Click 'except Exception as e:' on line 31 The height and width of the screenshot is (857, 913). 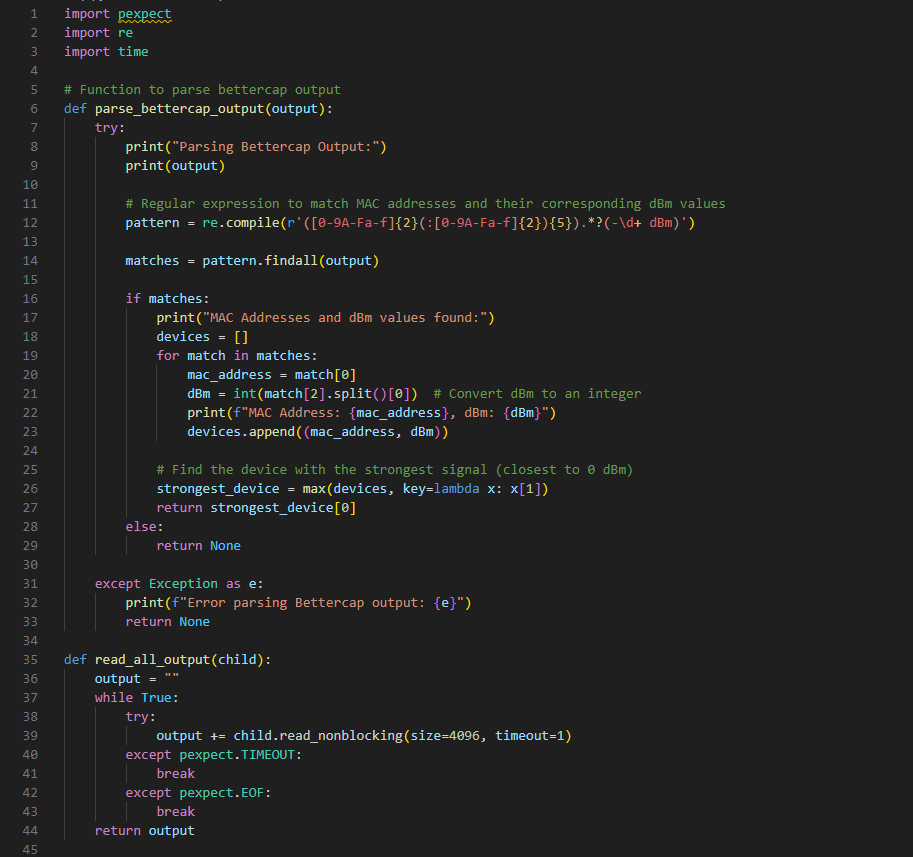point(179,584)
